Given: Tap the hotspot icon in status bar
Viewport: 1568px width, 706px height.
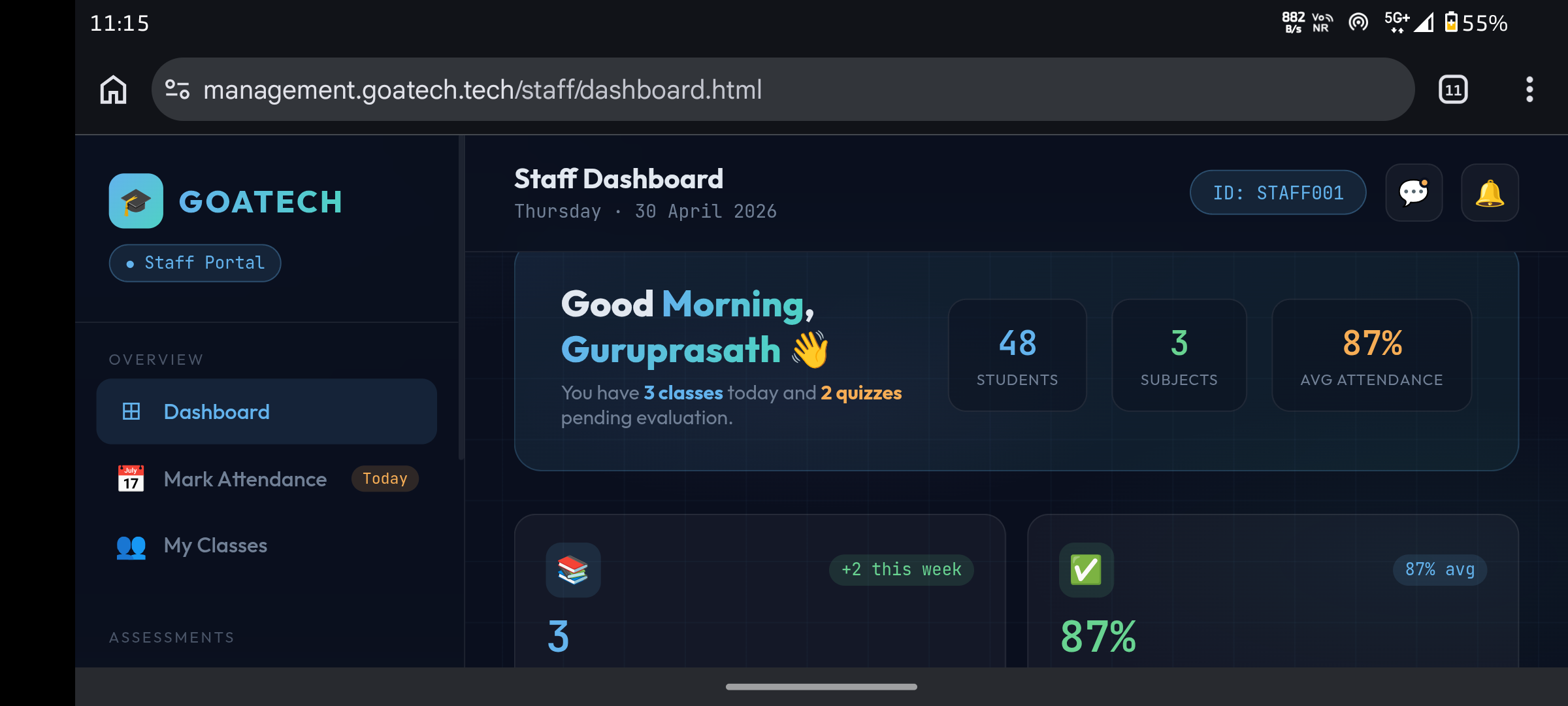Looking at the screenshot, I should coord(1358,23).
